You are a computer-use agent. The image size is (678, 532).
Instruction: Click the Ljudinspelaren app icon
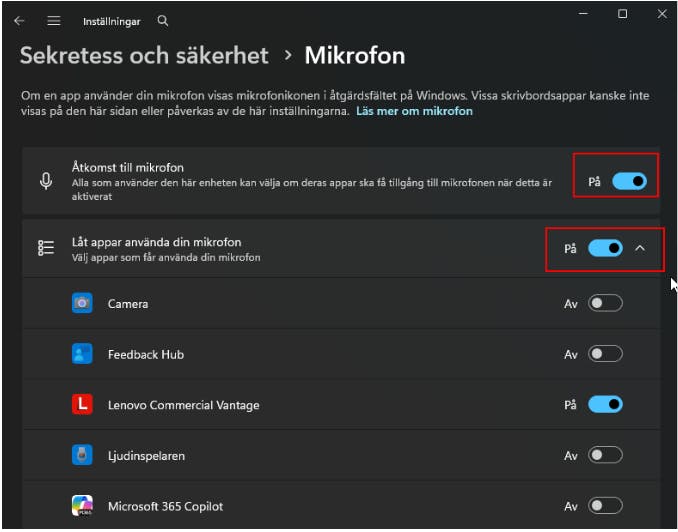[82, 456]
